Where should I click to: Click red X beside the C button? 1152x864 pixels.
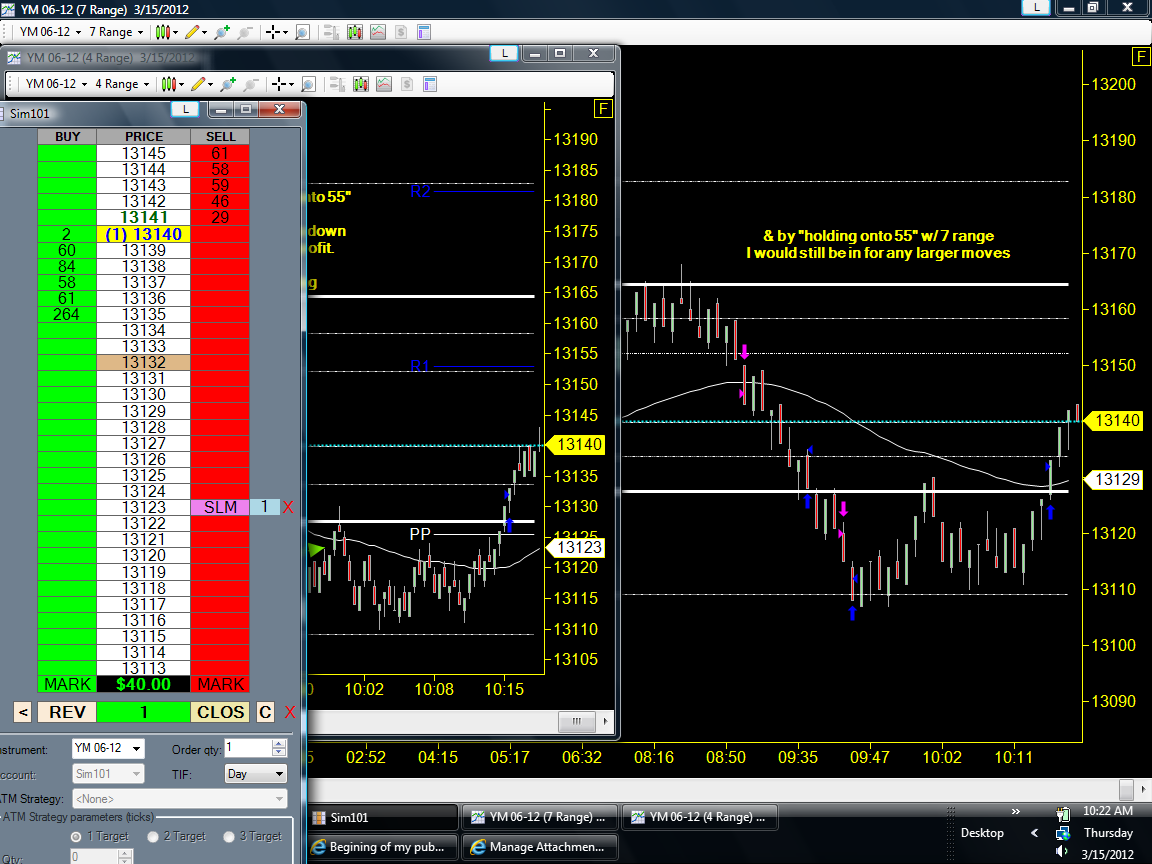(x=289, y=712)
